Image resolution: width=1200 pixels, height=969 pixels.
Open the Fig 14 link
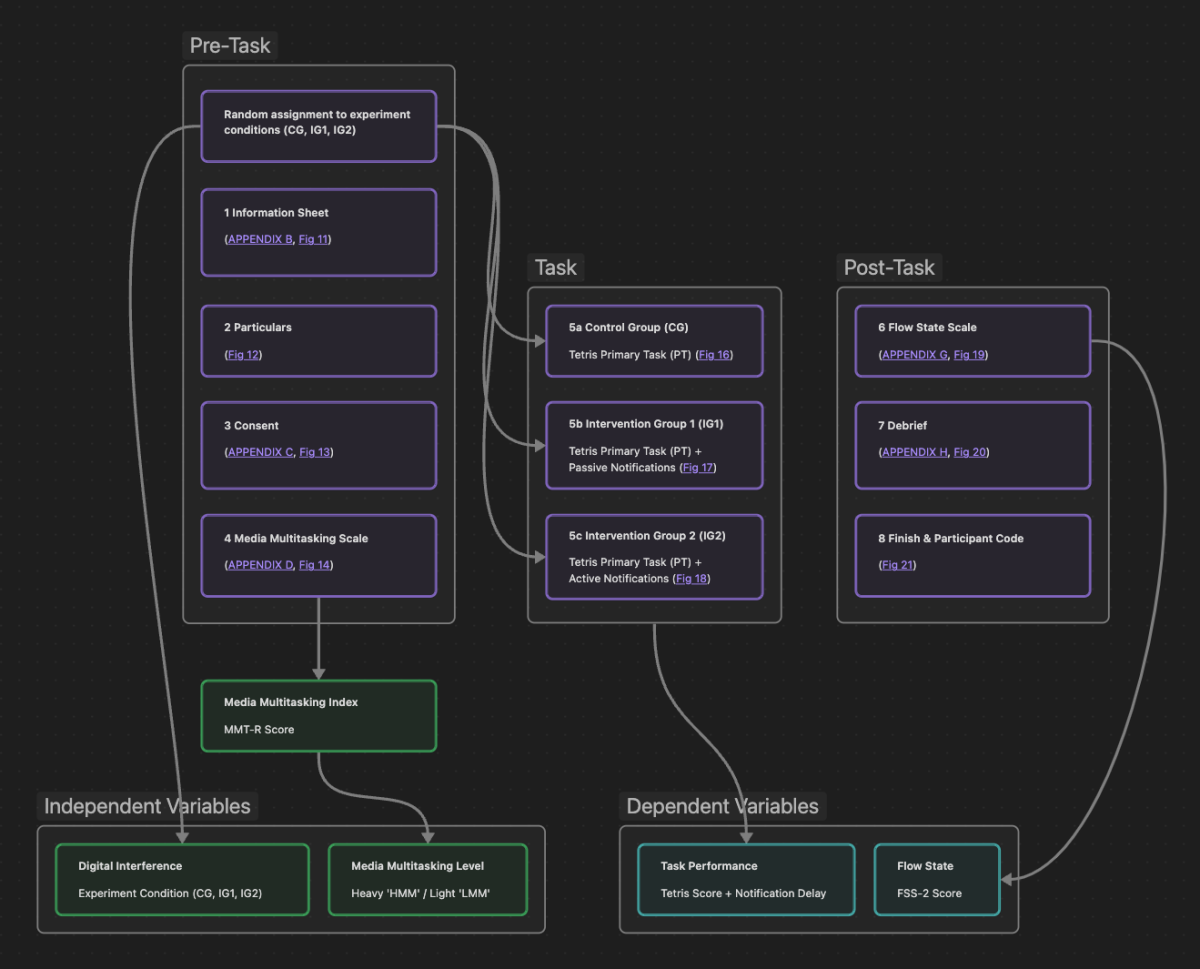point(314,565)
